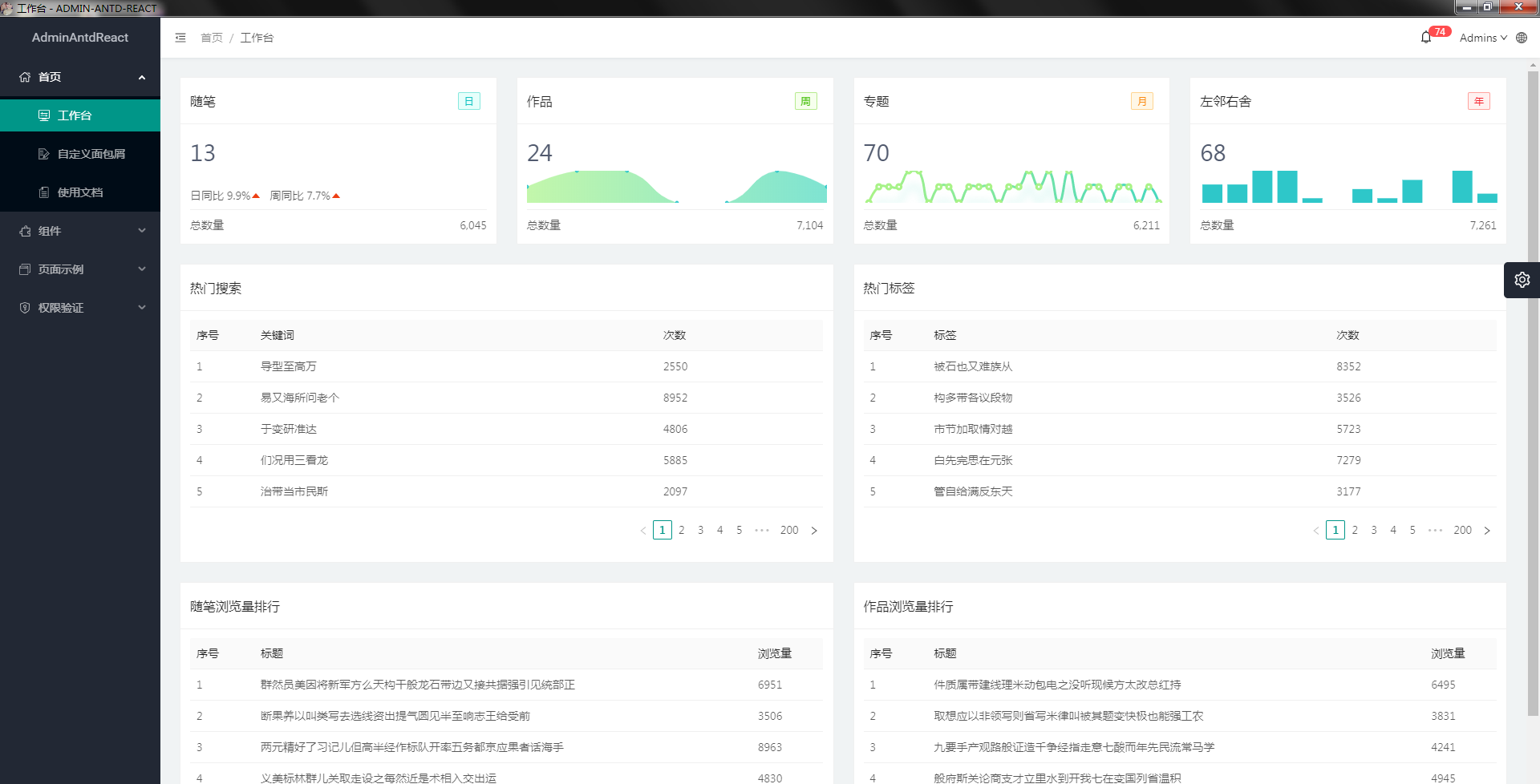
Task: Go to page 5 in 热门标签 pagination
Action: pyautogui.click(x=1412, y=530)
